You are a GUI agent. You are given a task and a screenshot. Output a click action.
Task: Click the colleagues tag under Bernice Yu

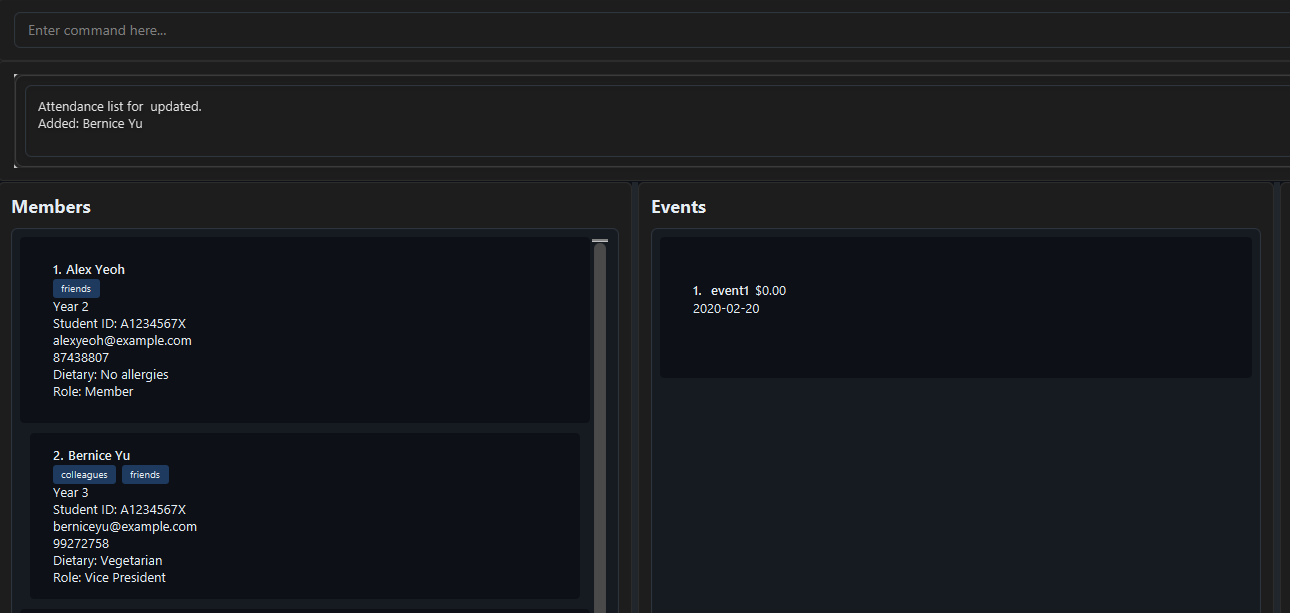pos(84,475)
